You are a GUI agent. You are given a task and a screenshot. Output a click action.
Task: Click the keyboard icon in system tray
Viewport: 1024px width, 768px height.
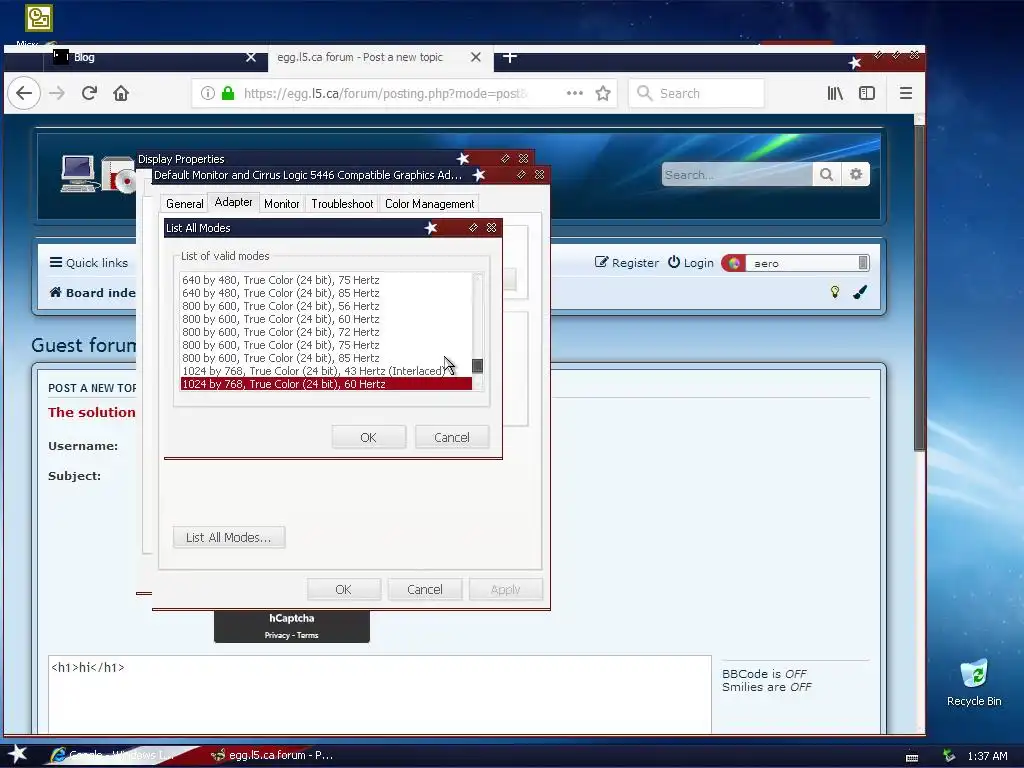coord(912,757)
